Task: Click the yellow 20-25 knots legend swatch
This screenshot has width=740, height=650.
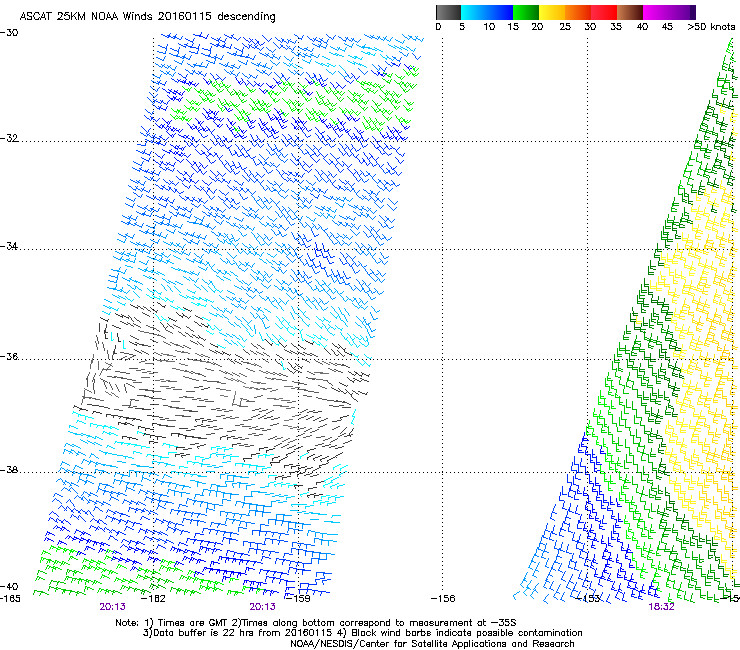Action: pos(552,12)
